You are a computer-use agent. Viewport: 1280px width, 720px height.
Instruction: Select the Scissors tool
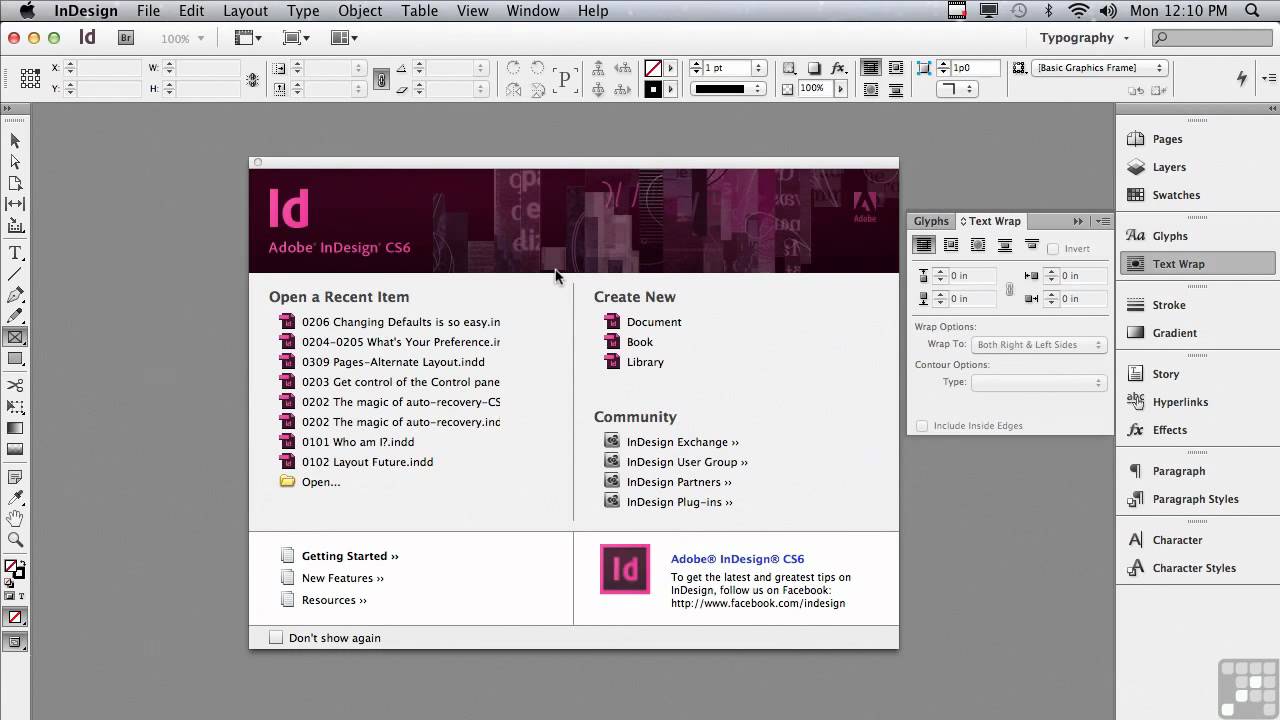coord(15,386)
